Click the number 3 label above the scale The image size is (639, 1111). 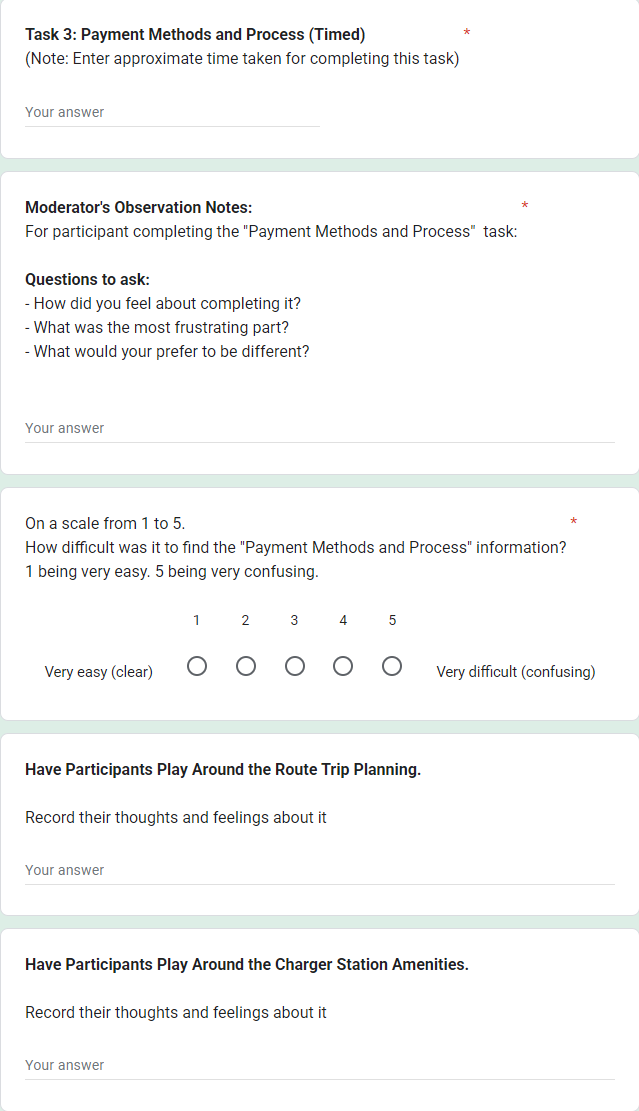pos(294,621)
